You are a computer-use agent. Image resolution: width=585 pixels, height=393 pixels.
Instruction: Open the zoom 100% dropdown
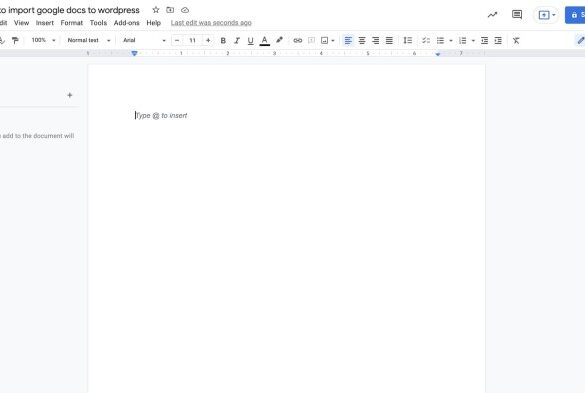[43, 40]
